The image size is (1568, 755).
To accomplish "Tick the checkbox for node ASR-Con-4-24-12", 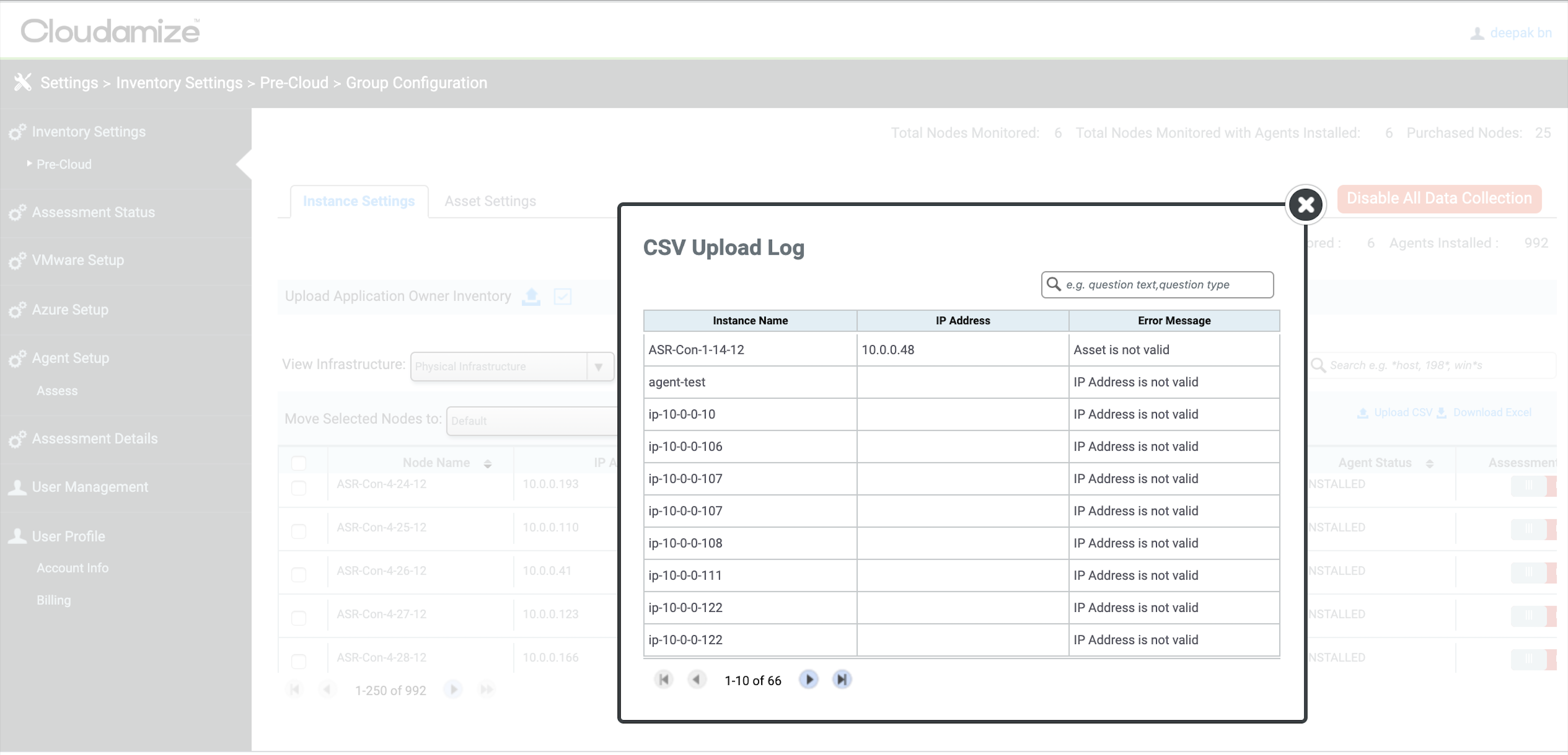I will click(299, 488).
